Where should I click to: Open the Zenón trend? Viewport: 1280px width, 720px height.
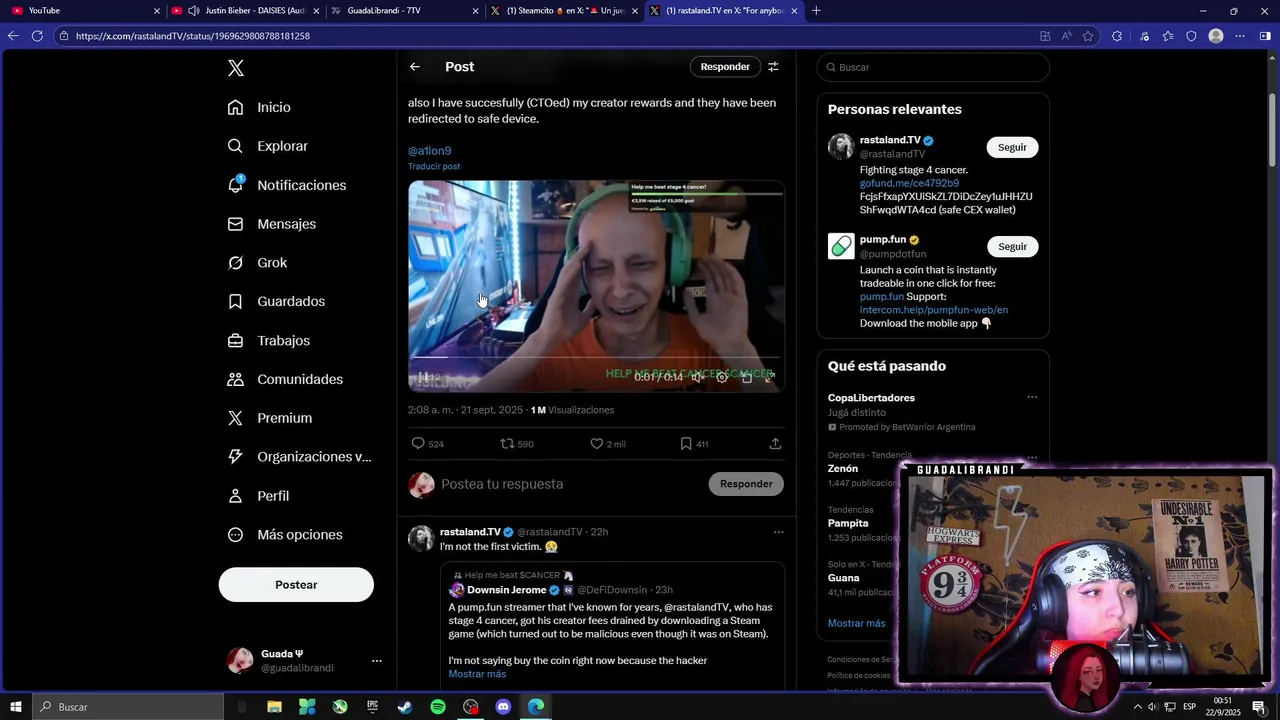tap(843, 468)
